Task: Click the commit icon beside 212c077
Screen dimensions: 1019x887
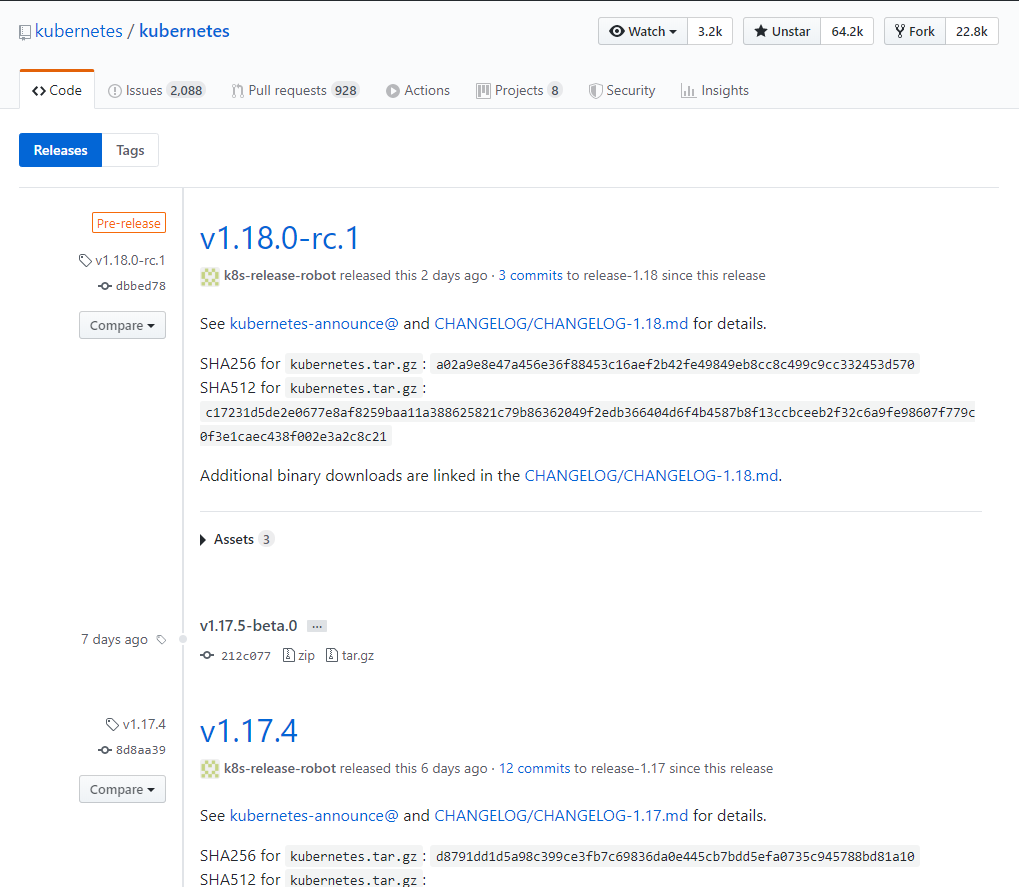Action: pyautogui.click(x=207, y=656)
